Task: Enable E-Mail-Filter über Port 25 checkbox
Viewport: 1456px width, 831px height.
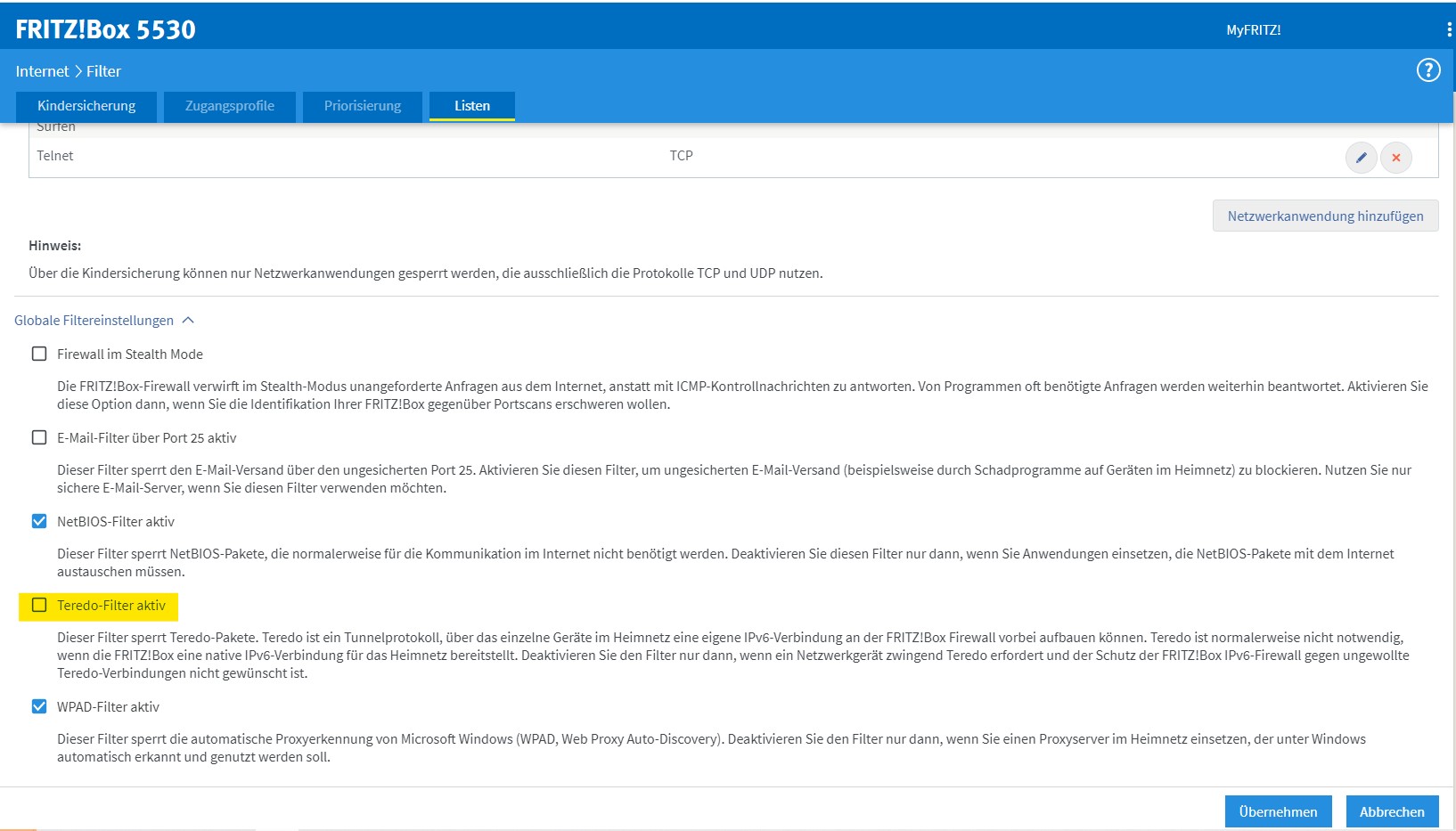Action: coord(39,437)
